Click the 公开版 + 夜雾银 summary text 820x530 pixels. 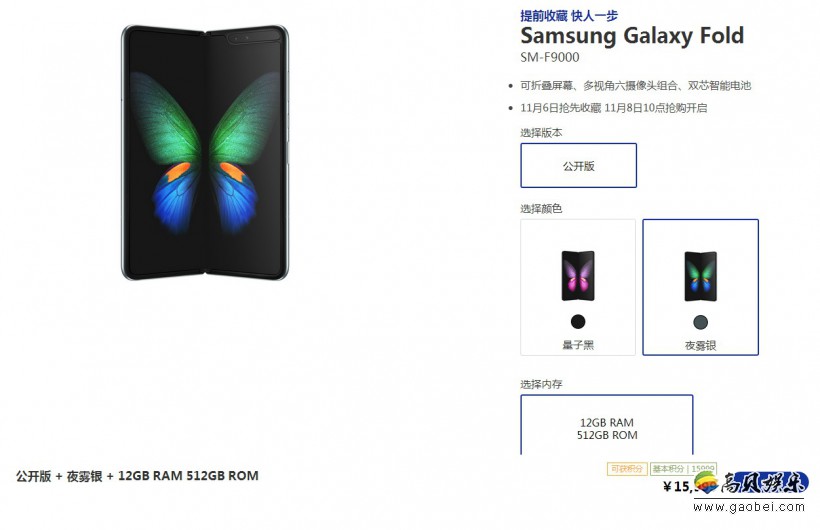tap(137, 476)
